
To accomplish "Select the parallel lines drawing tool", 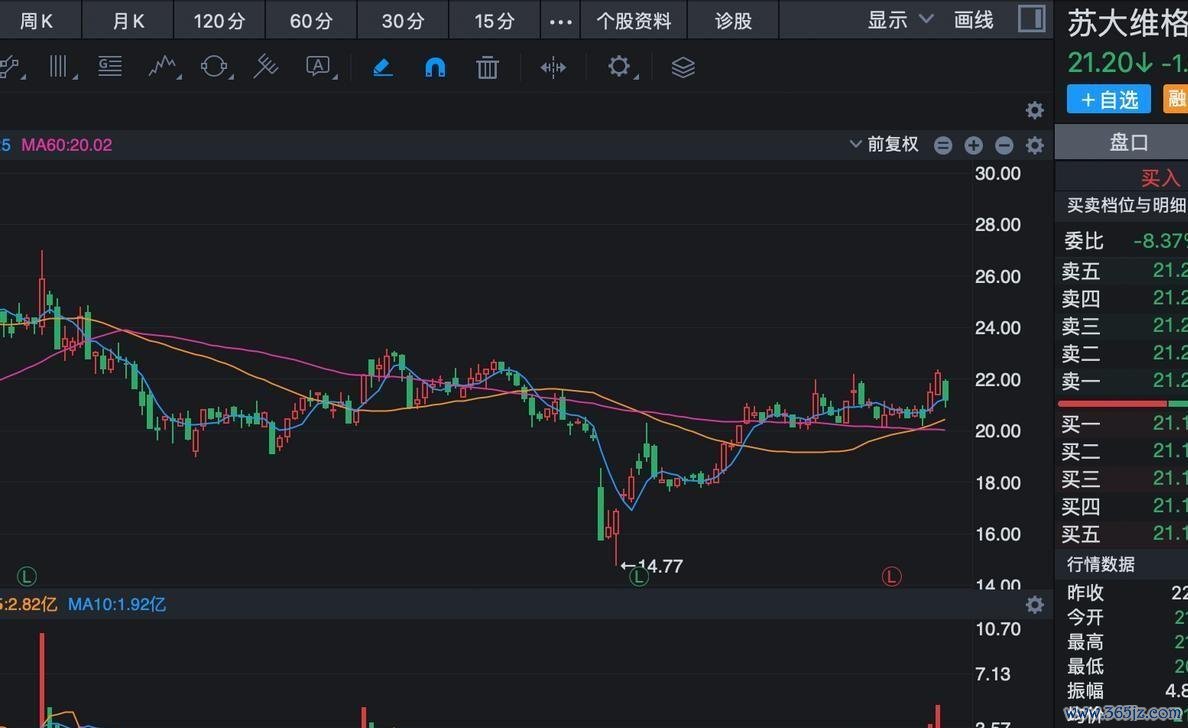I will click(x=59, y=67).
